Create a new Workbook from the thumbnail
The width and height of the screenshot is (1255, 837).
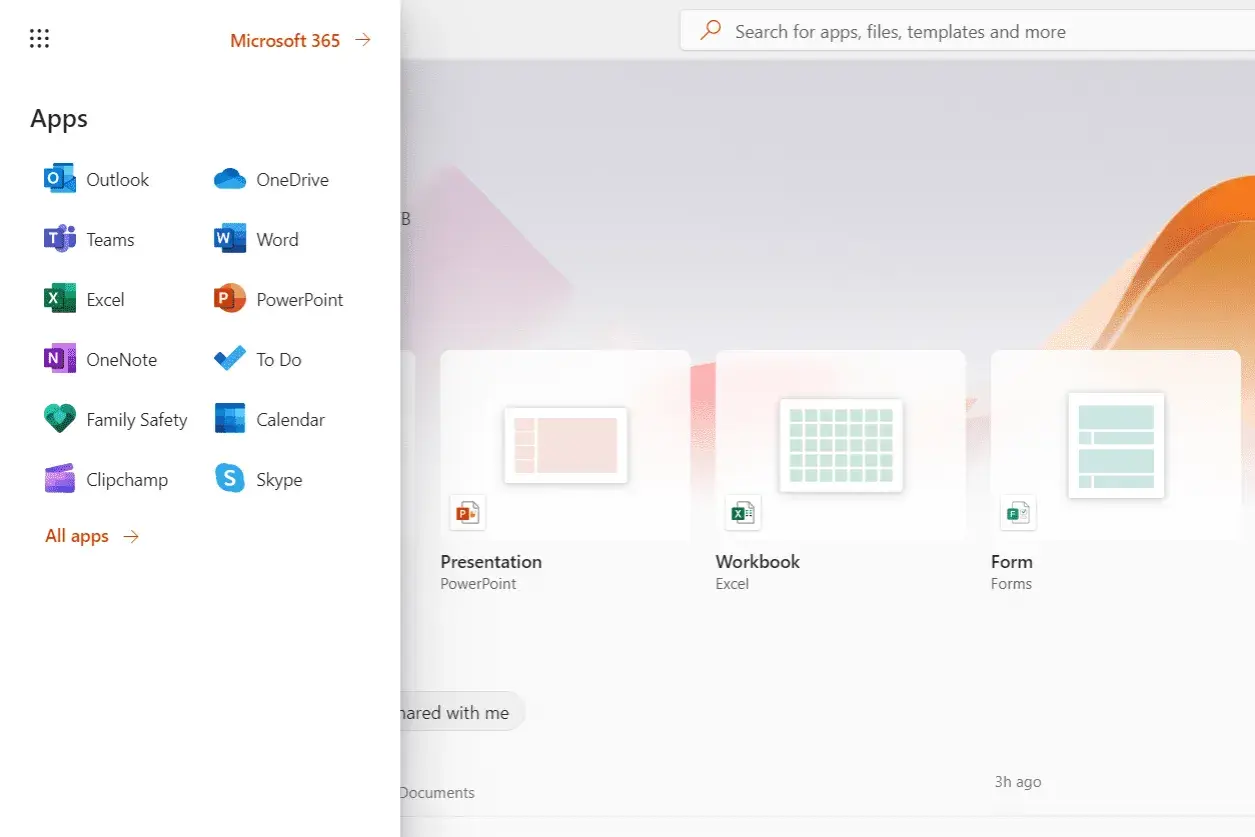click(x=841, y=445)
